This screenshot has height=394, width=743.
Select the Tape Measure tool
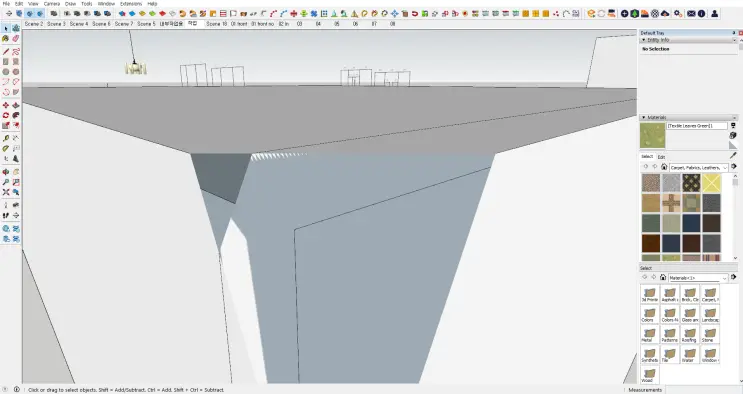(6, 138)
